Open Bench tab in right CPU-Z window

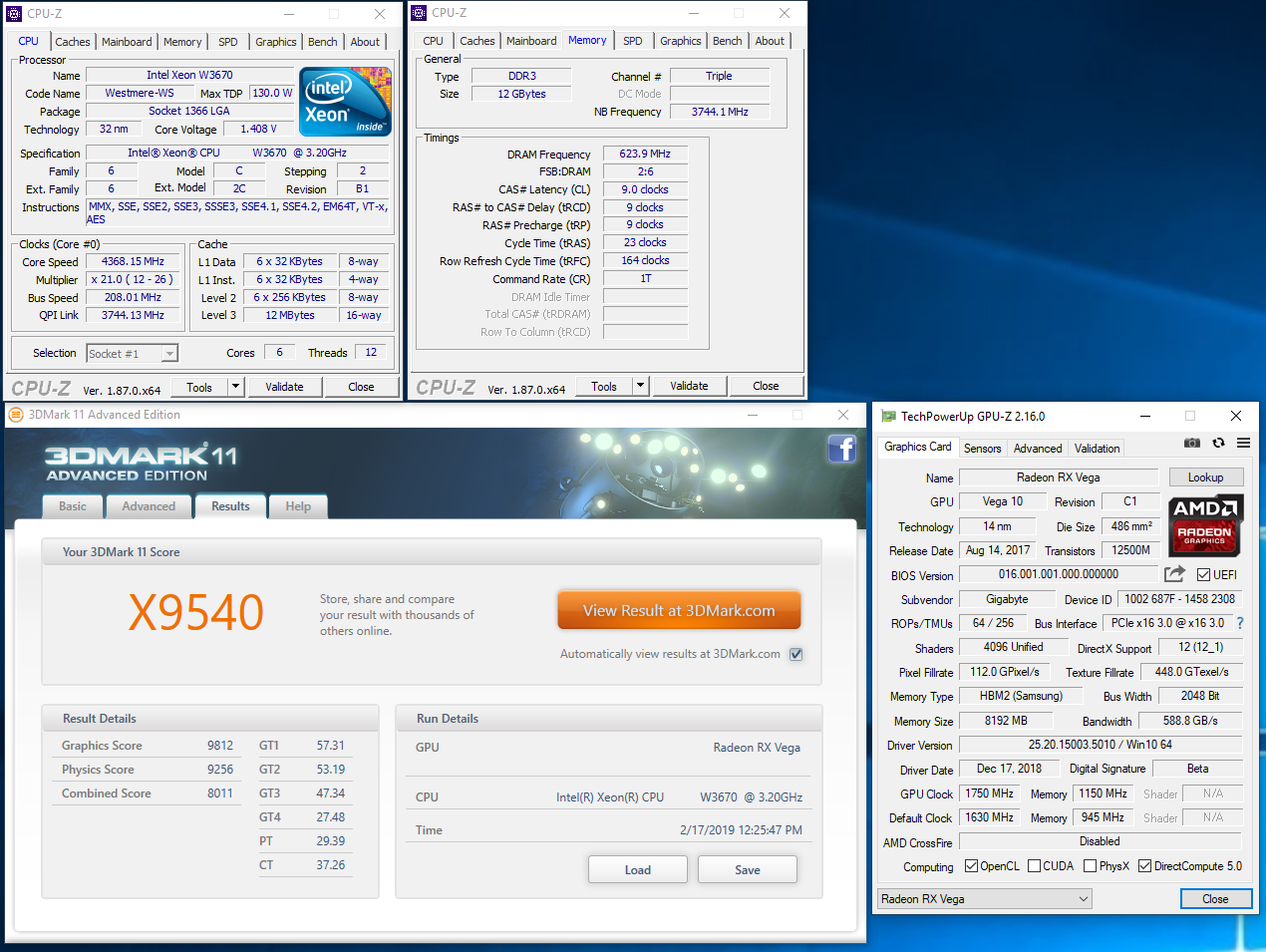click(727, 41)
